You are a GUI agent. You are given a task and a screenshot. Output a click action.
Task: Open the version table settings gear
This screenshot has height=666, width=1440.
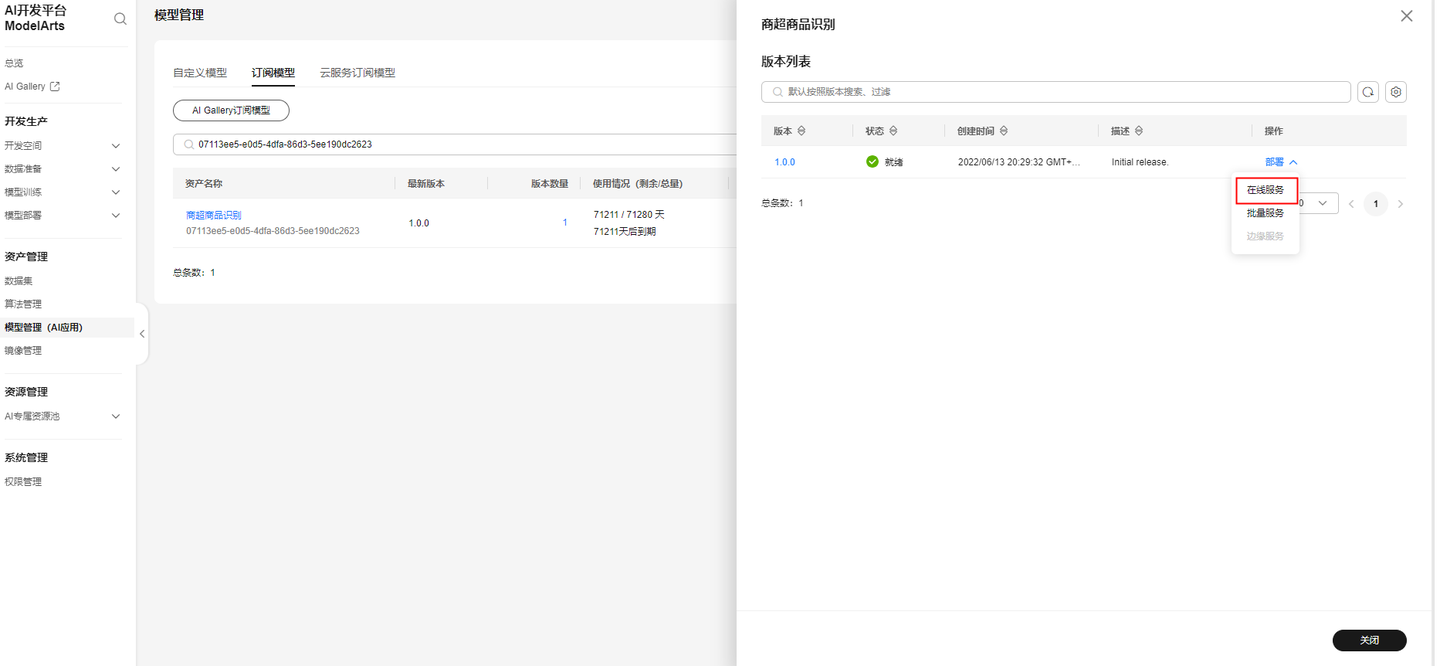(x=1397, y=92)
